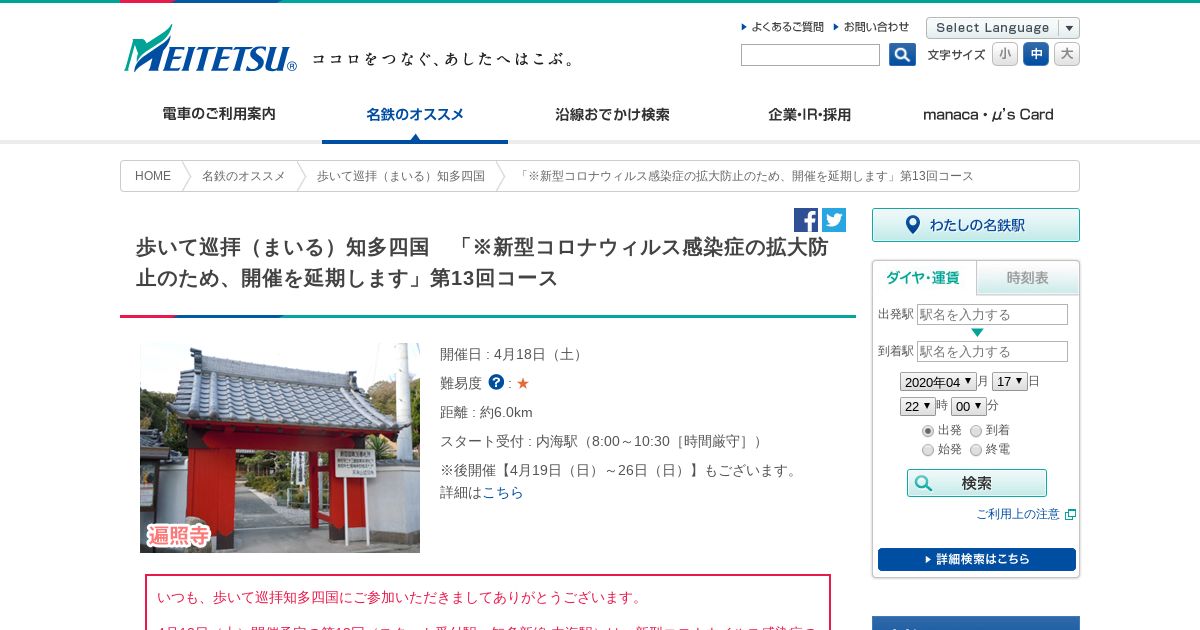Open 電車のご利用案内 menu
The width and height of the screenshot is (1200, 630).
pyautogui.click(x=219, y=114)
